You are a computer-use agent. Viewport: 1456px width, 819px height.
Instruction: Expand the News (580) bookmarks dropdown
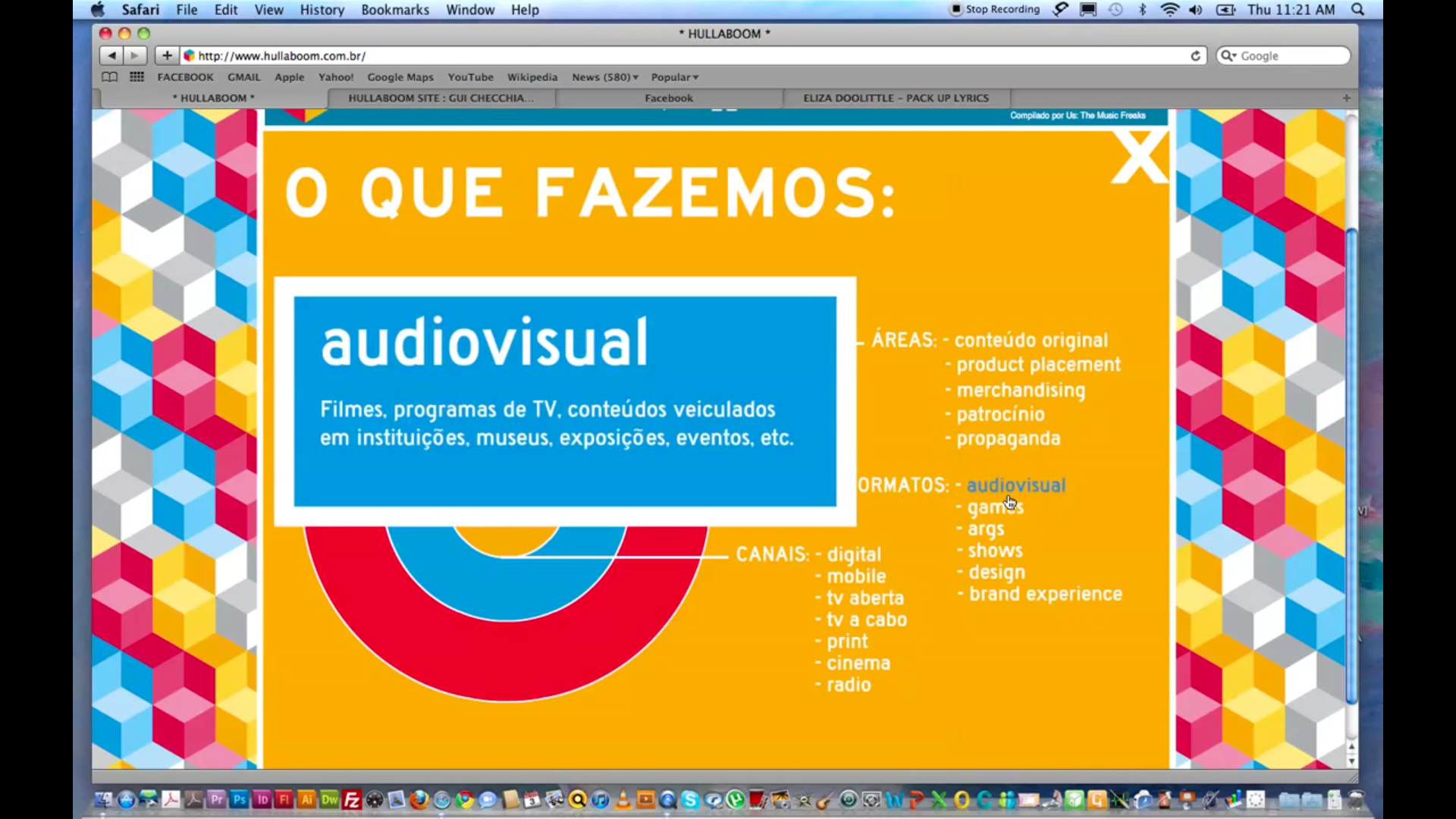[x=604, y=77]
